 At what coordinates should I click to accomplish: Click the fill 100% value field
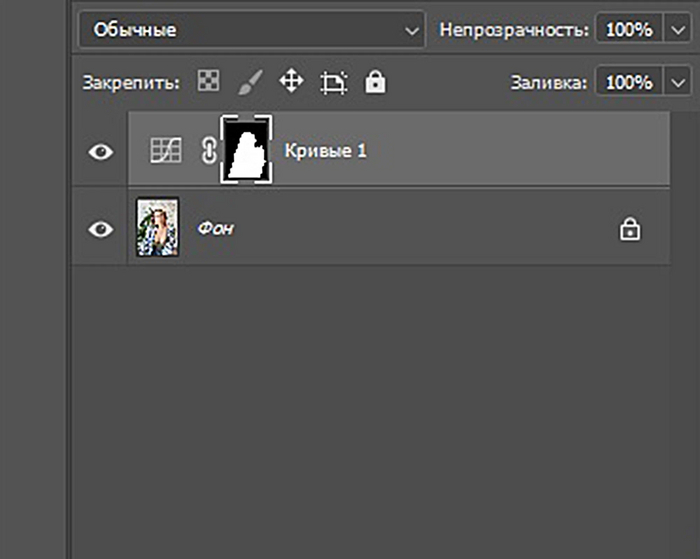click(x=629, y=82)
